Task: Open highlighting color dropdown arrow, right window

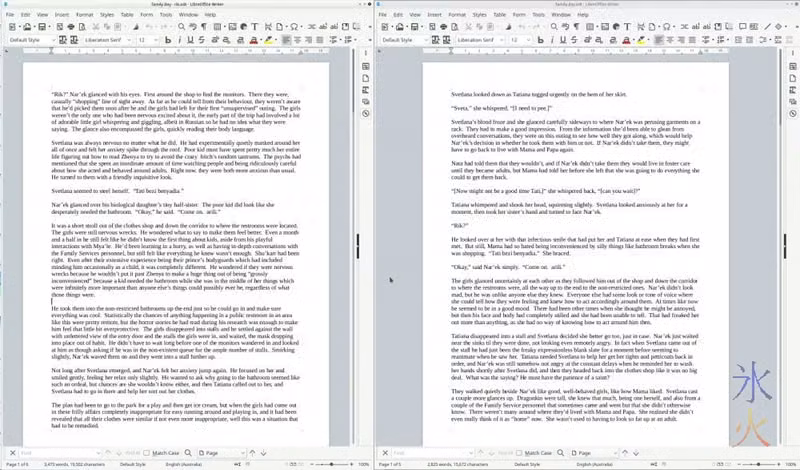Action: pyautogui.click(x=648, y=40)
